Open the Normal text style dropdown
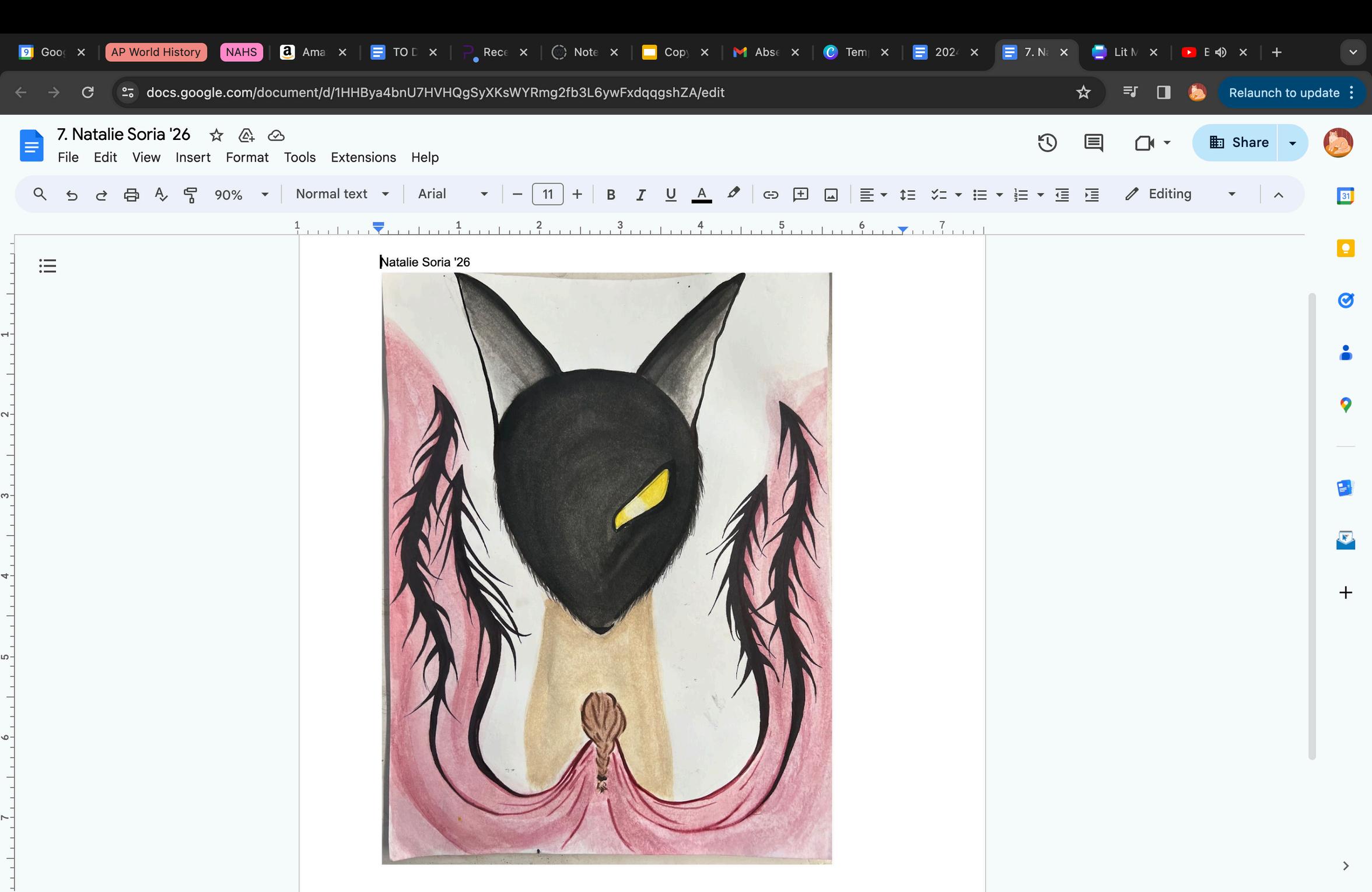1372x892 pixels. click(342, 194)
